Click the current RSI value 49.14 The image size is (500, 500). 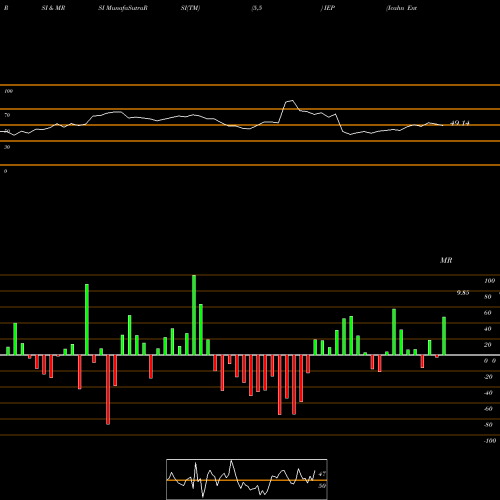460,123
